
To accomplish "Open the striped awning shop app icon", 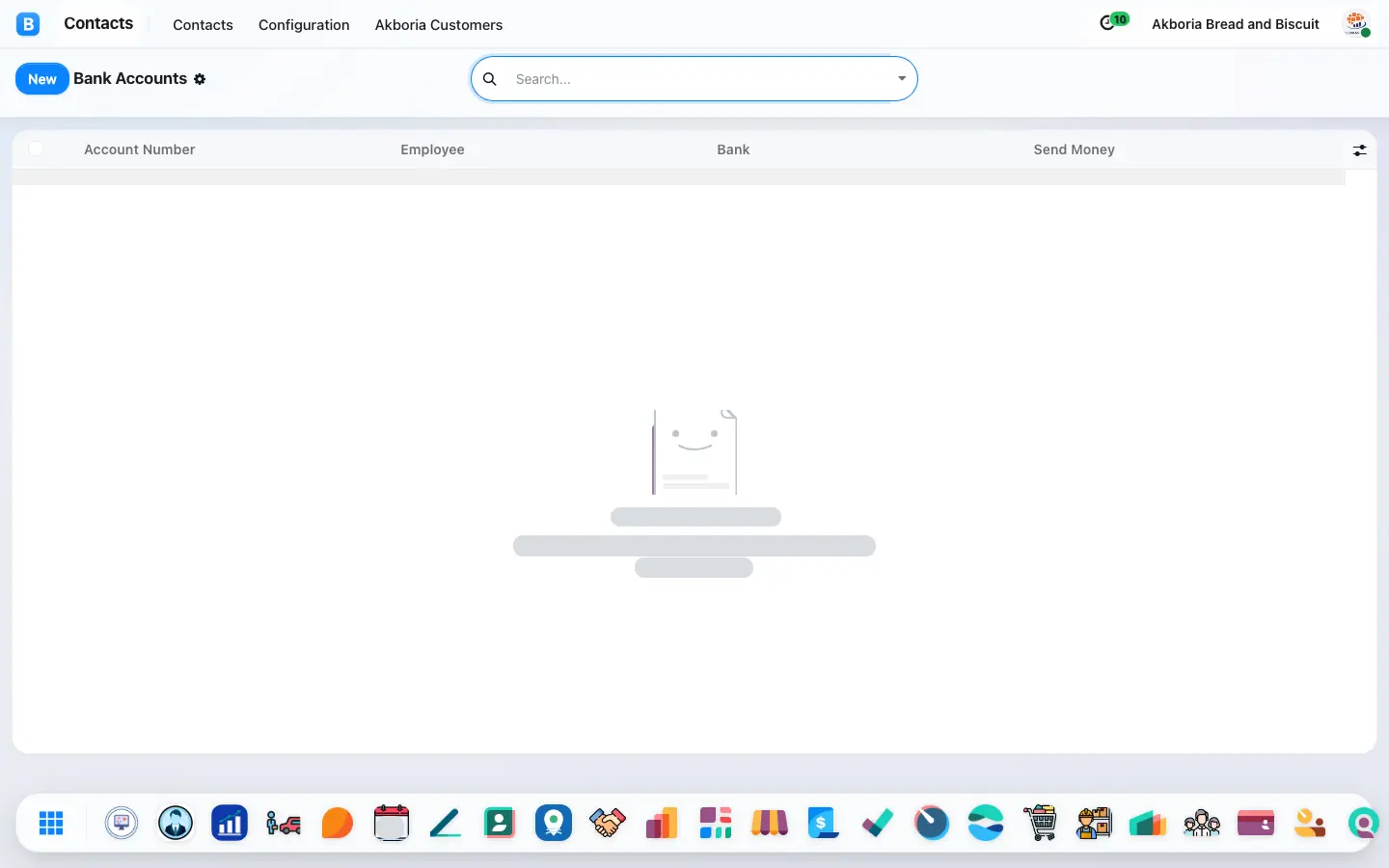I will coord(770,823).
